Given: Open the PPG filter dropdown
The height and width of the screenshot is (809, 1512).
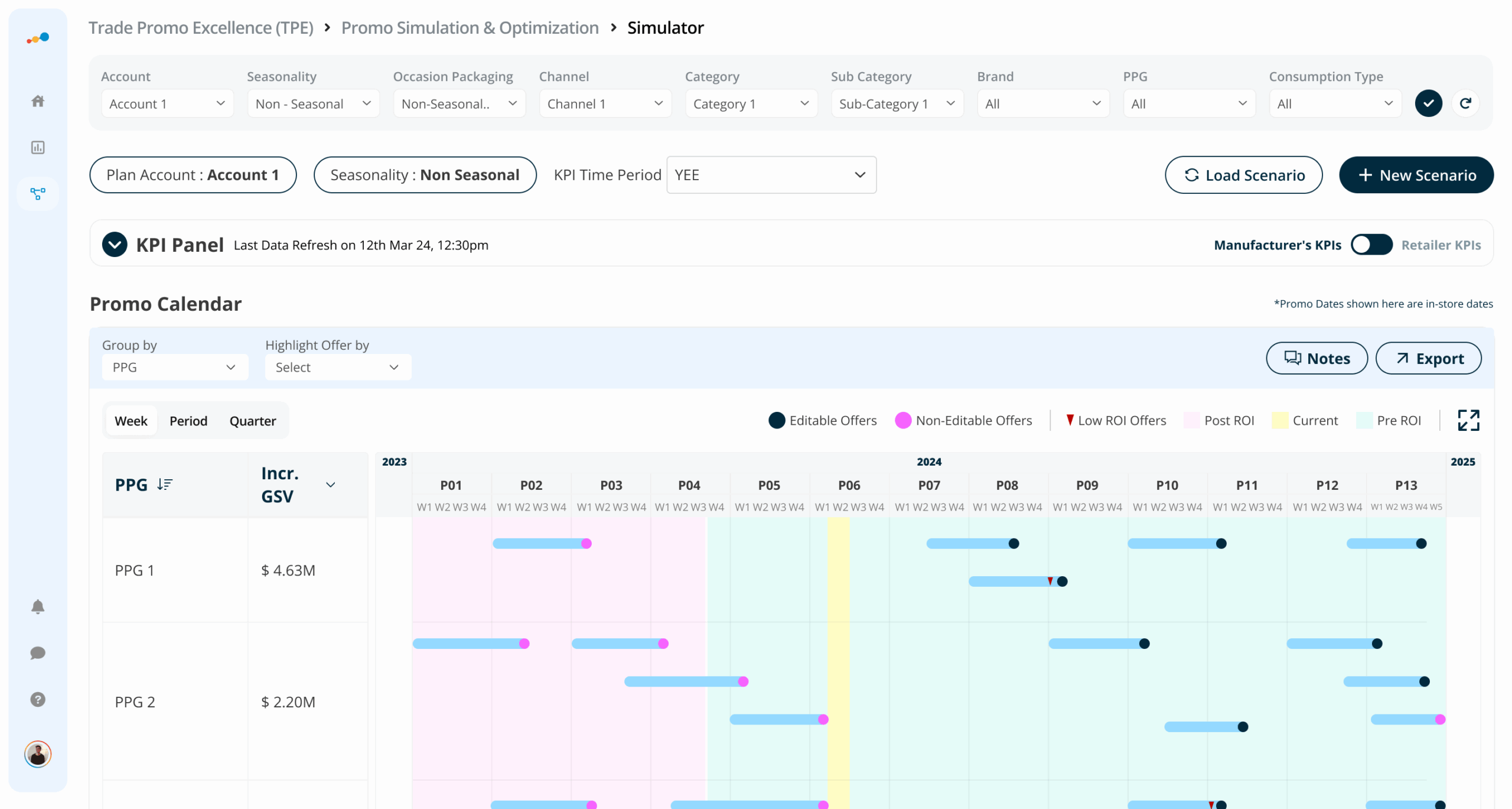Looking at the screenshot, I should pyautogui.click(x=1189, y=103).
